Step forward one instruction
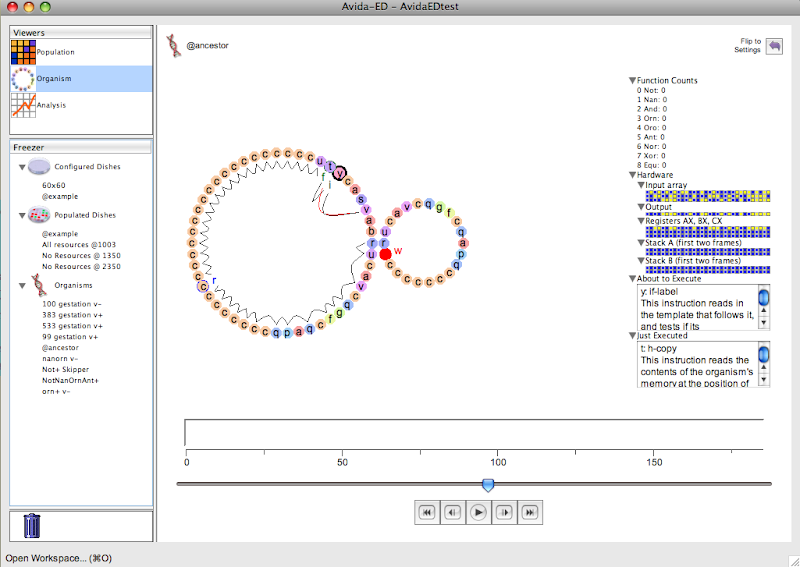 tap(505, 512)
